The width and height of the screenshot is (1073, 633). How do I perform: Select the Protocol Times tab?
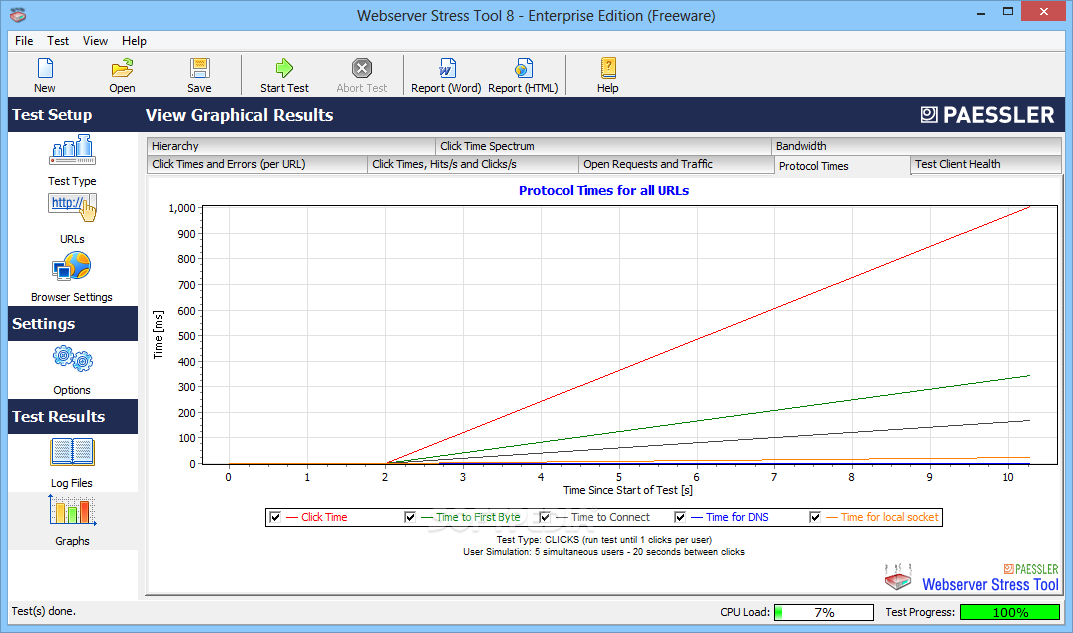pyautogui.click(x=842, y=166)
